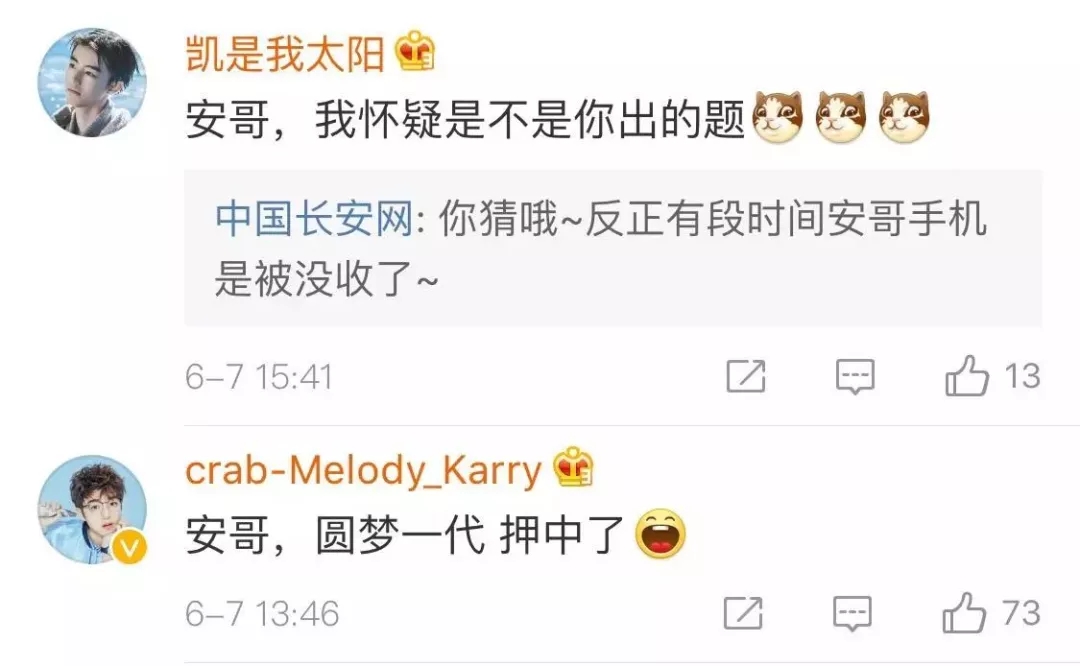Image resolution: width=1080 pixels, height=666 pixels.
Task: Click the first cat emoji in the comment
Action: coord(778,118)
